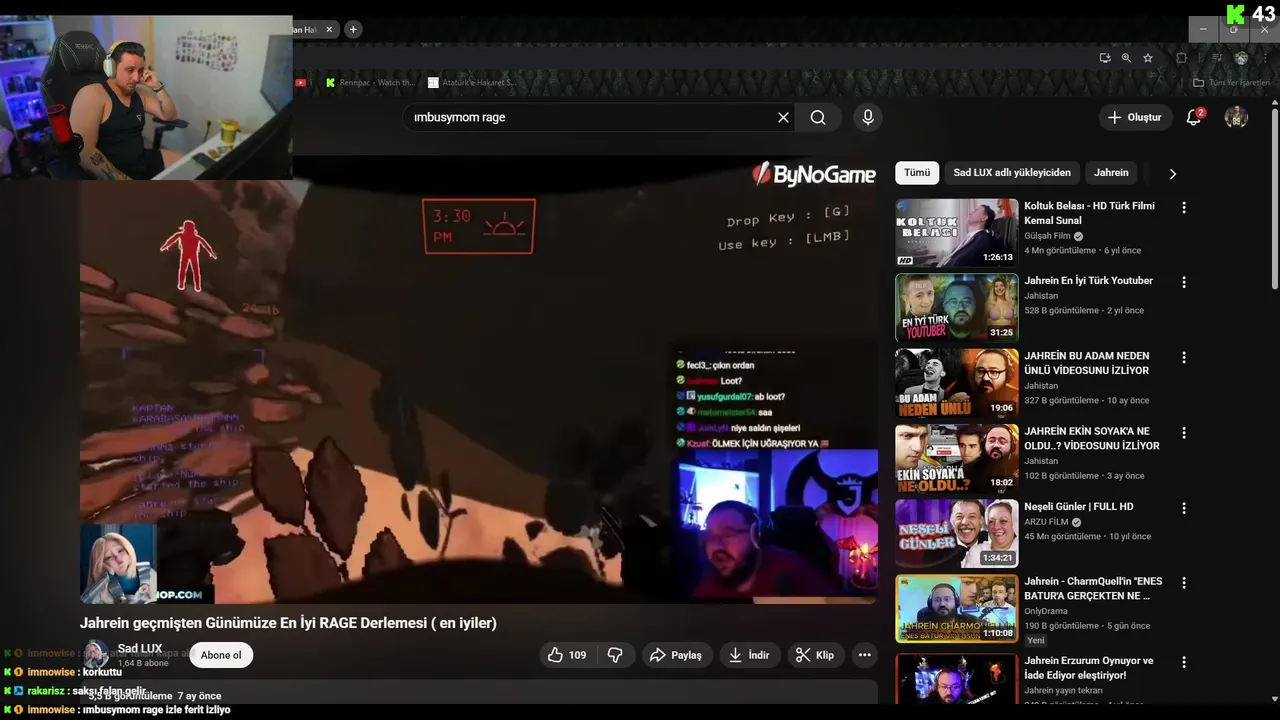Select the Sad LUX adlı yükleyiciden chip
This screenshot has height=720, width=1280.
tap(1012, 173)
